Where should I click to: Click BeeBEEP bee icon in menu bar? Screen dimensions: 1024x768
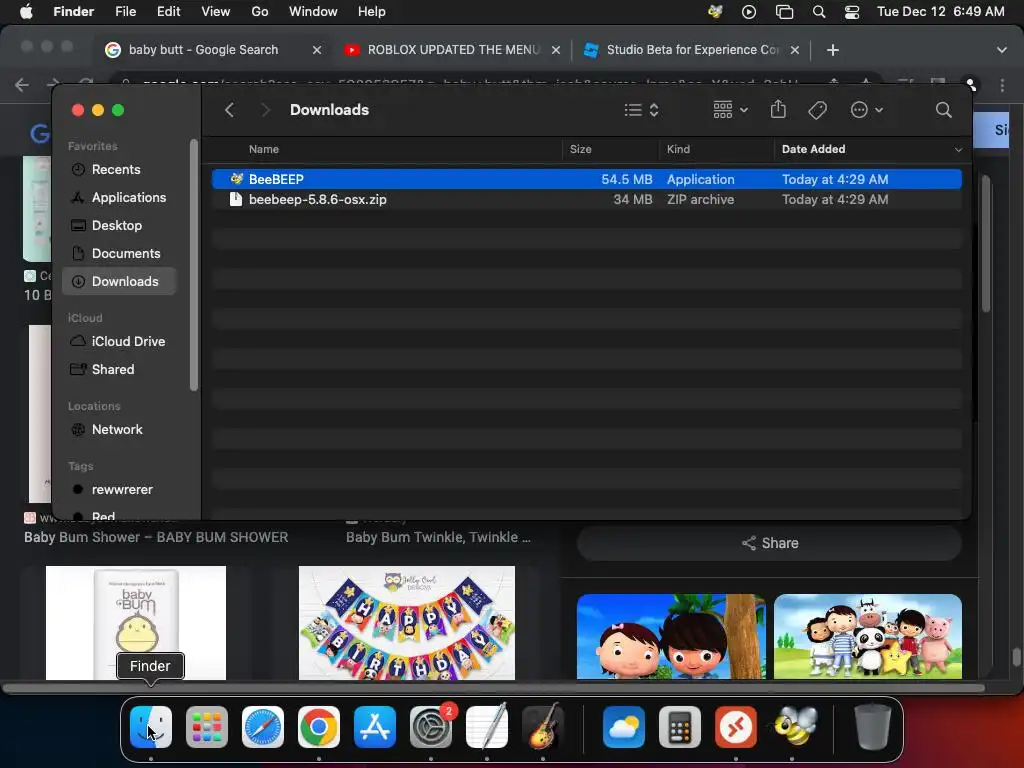(x=715, y=12)
